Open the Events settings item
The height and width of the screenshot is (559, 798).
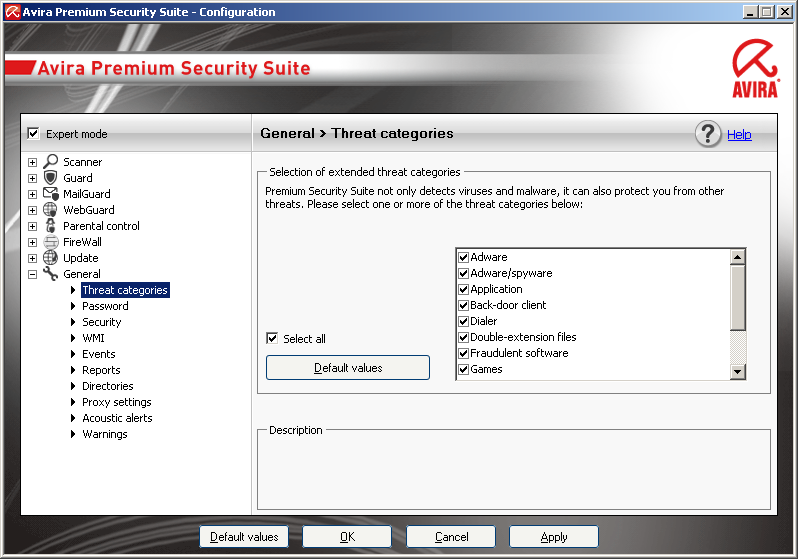tap(99, 354)
